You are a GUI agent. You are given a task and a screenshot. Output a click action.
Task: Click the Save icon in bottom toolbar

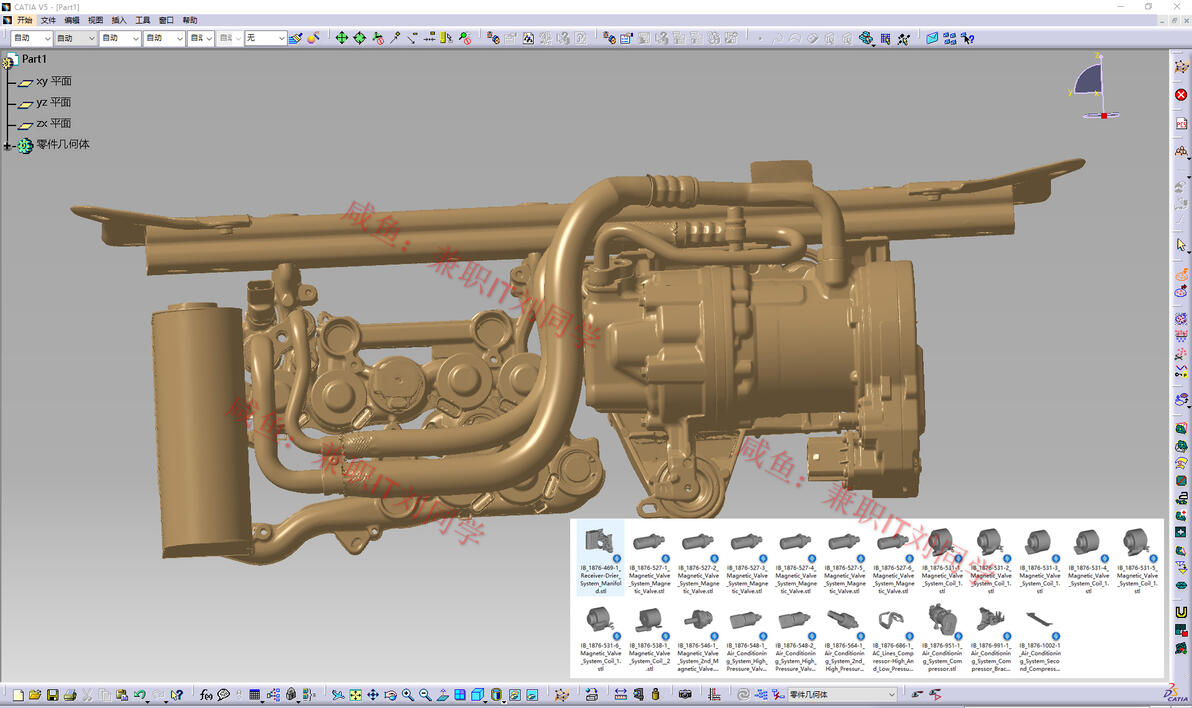click(x=52, y=695)
